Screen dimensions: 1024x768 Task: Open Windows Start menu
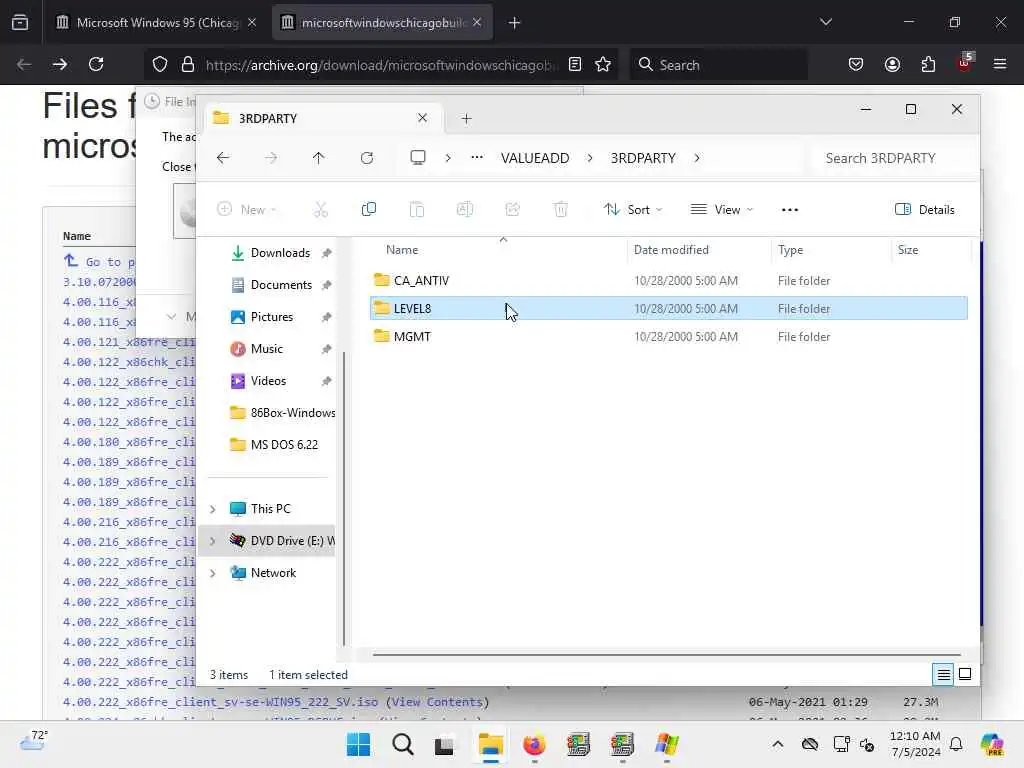(358, 744)
